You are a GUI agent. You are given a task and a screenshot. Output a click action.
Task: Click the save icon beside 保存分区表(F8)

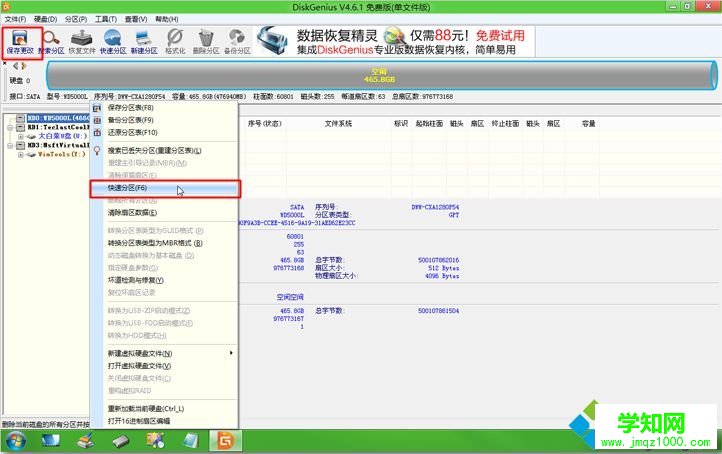coord(97,108)
